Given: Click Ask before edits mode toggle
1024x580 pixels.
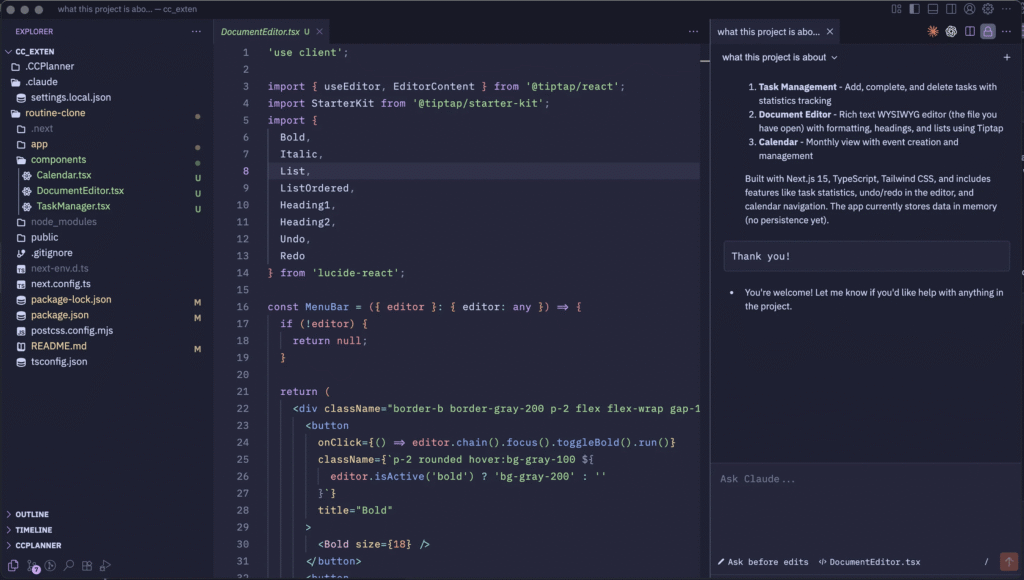Looking at the screenshot, I should point(763,562).
